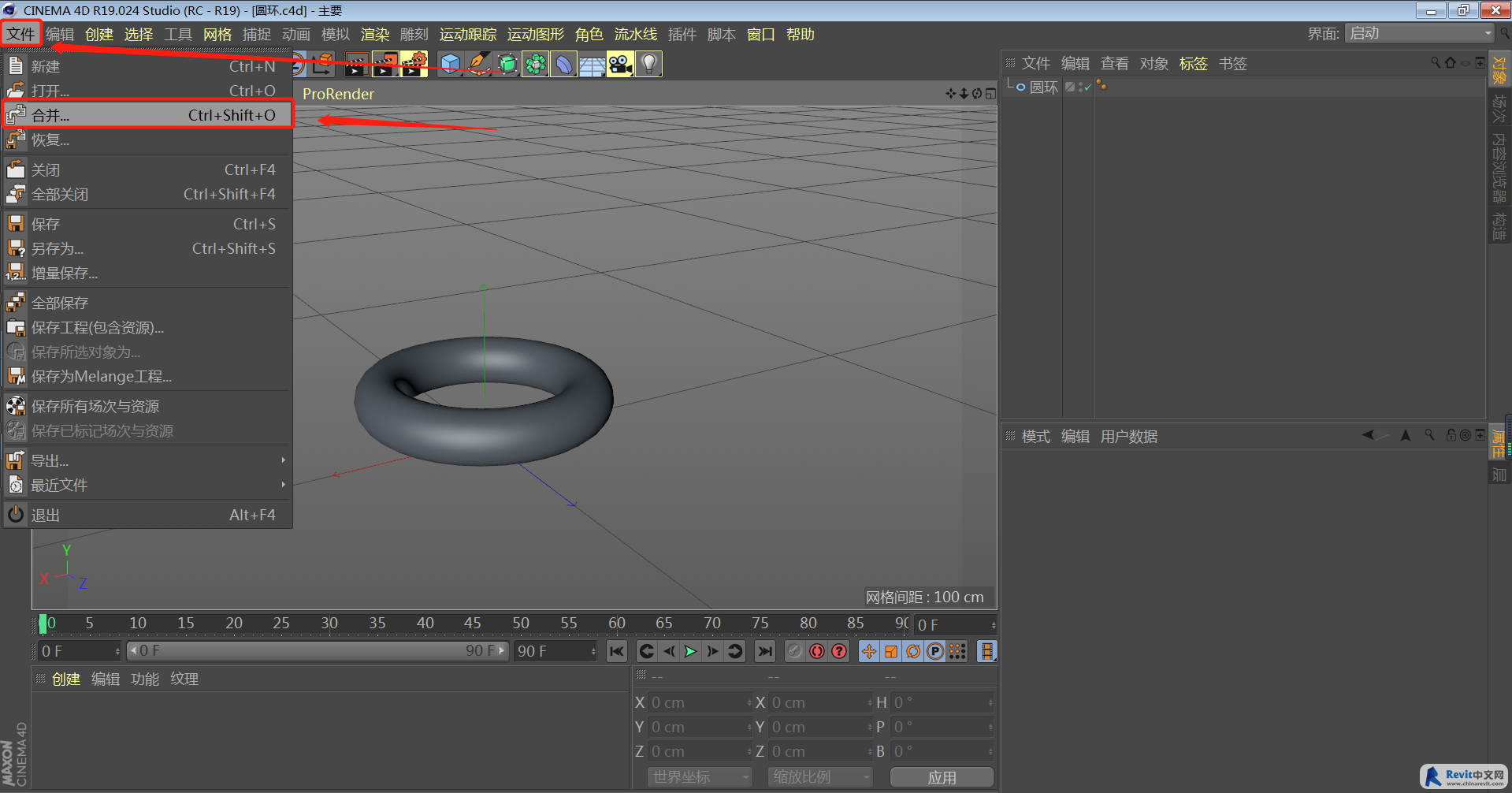The image size is (1512, 793).
Task: Click the viewport zoom camera icon
Action: click(964, 94)
